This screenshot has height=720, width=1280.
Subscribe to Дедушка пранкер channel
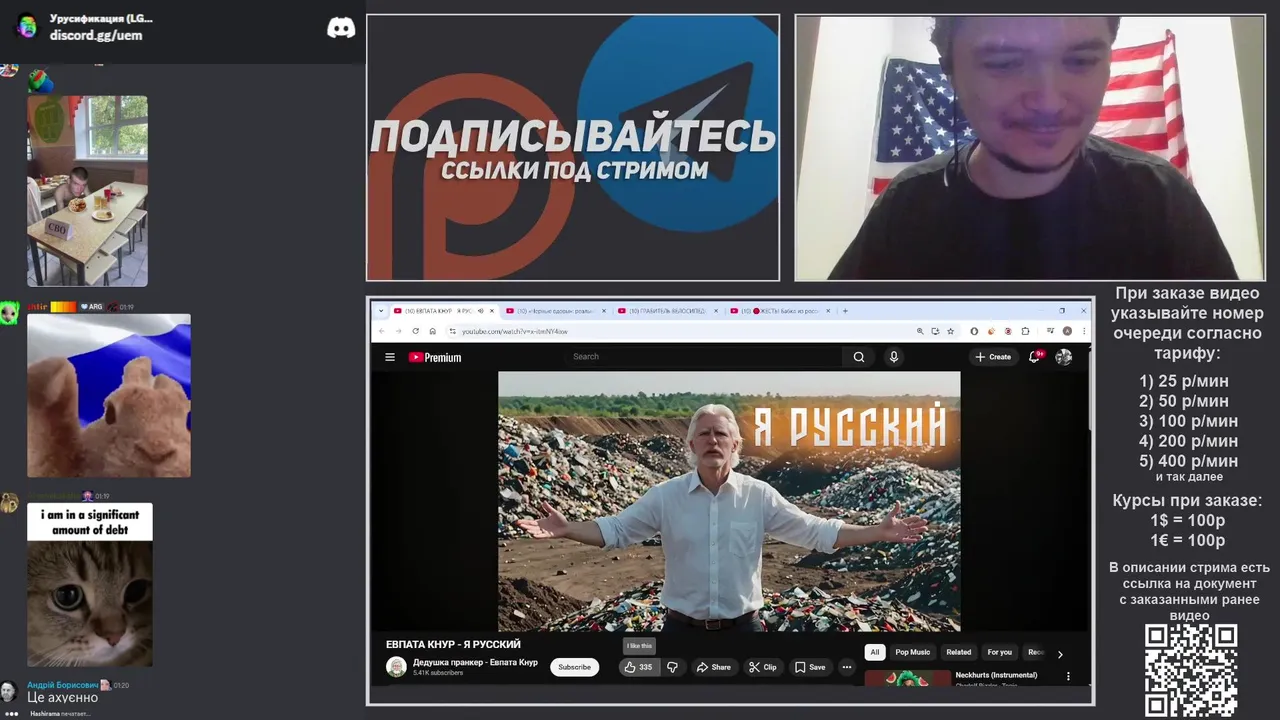coord(574,667)
